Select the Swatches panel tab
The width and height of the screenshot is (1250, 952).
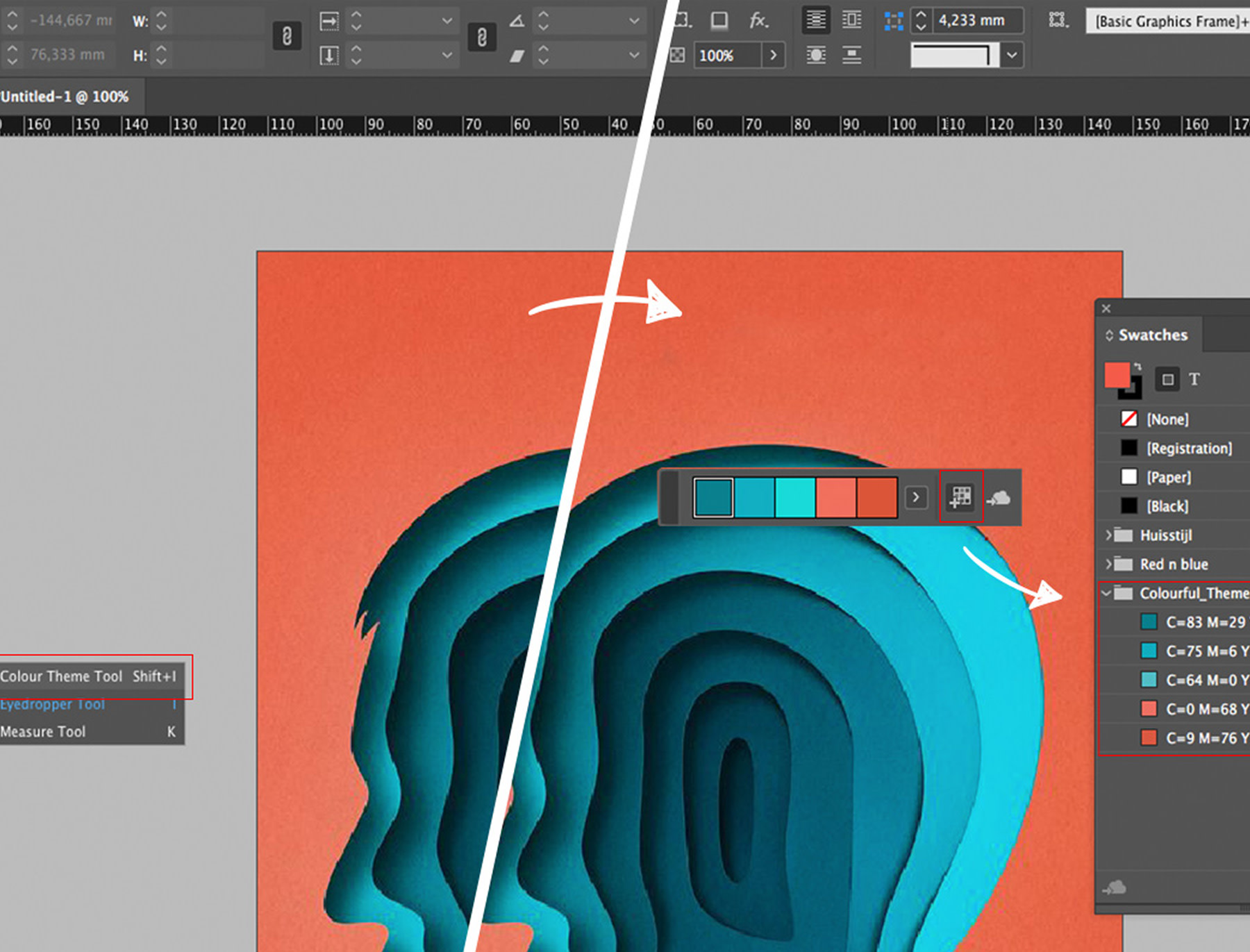click(1149, 335)
